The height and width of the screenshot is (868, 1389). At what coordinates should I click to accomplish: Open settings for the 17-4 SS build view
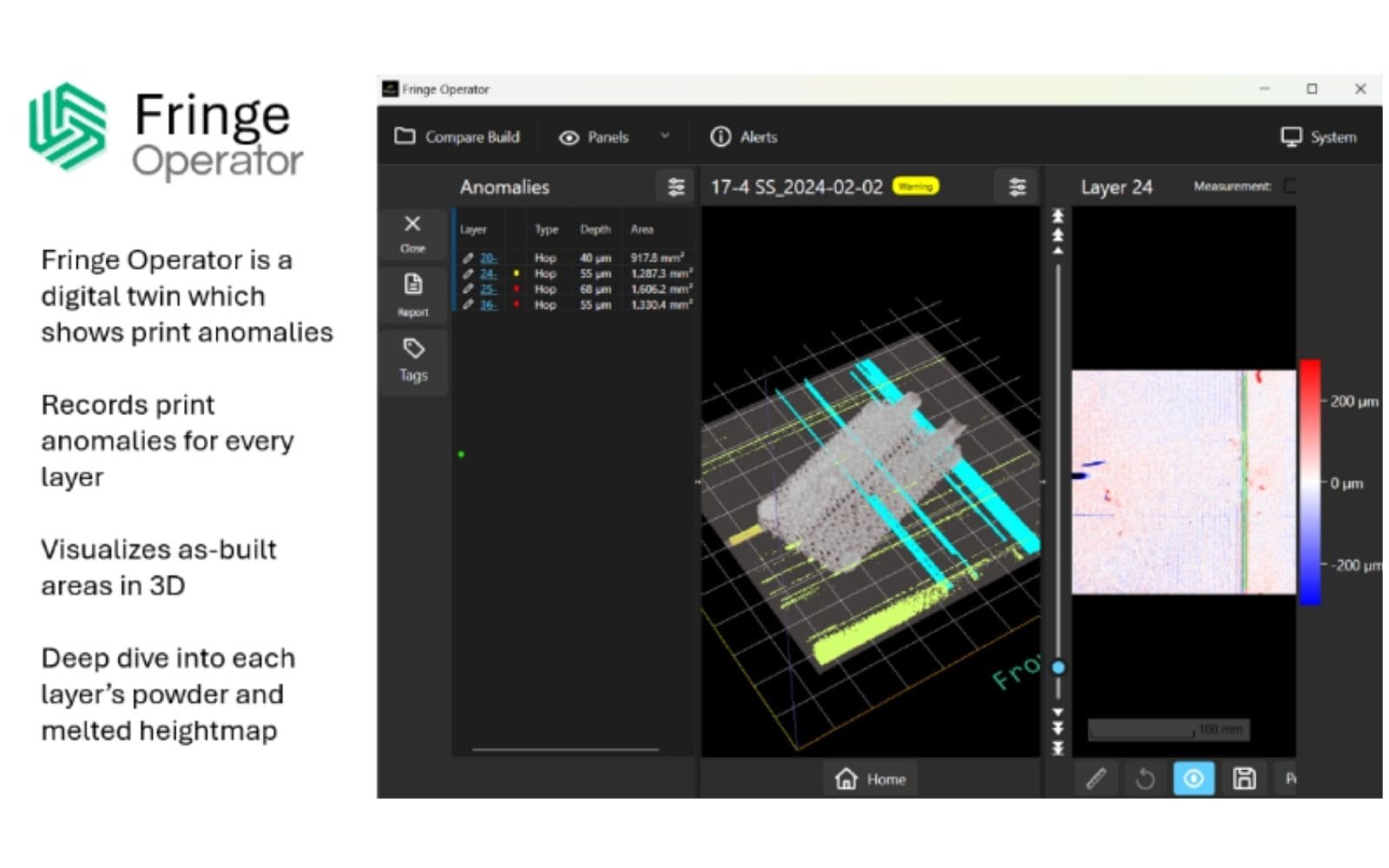pyautogui.click(x=1017, y=187)
